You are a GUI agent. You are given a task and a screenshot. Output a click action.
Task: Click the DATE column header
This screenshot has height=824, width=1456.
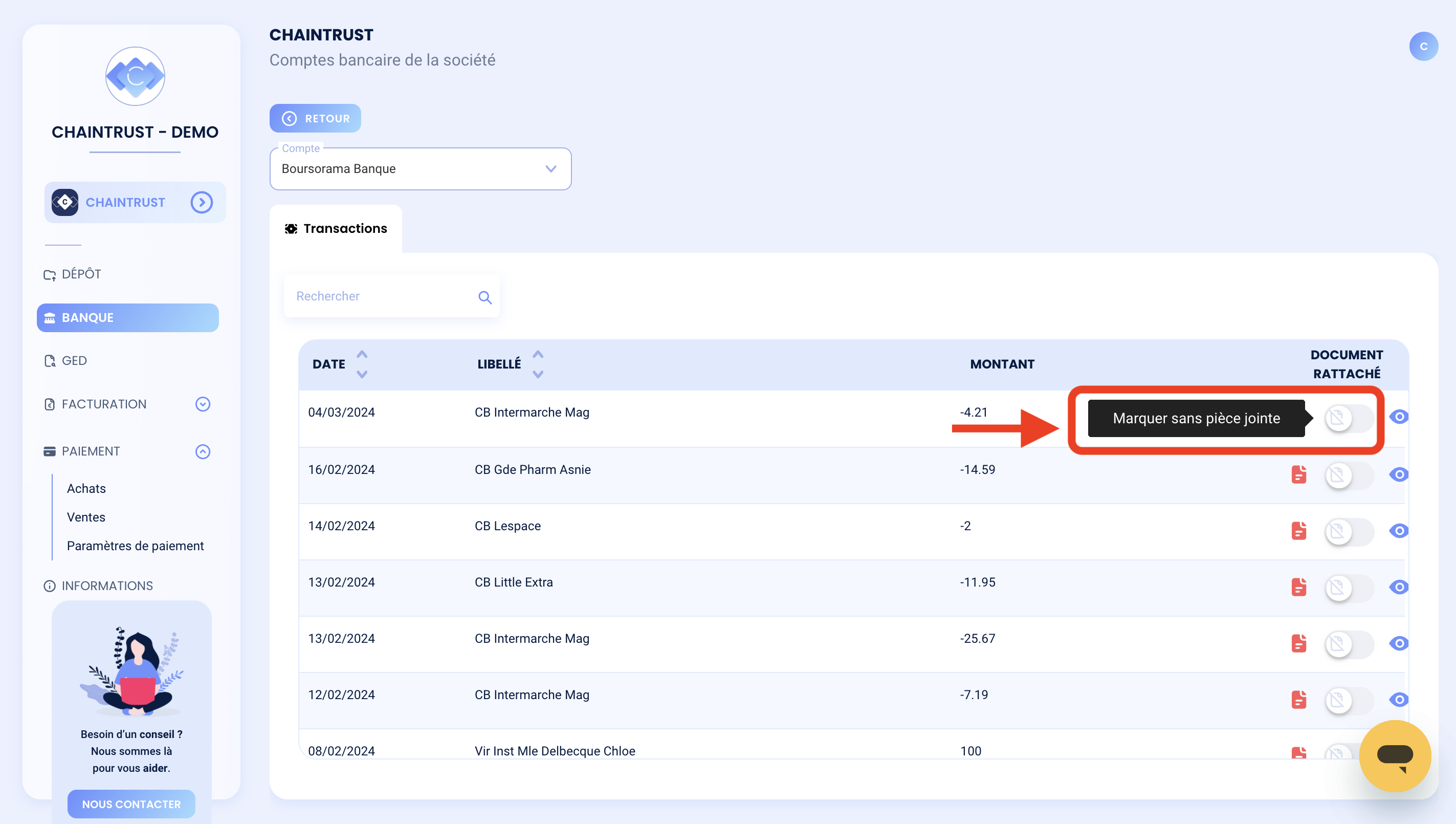click(x=328, y=364)
